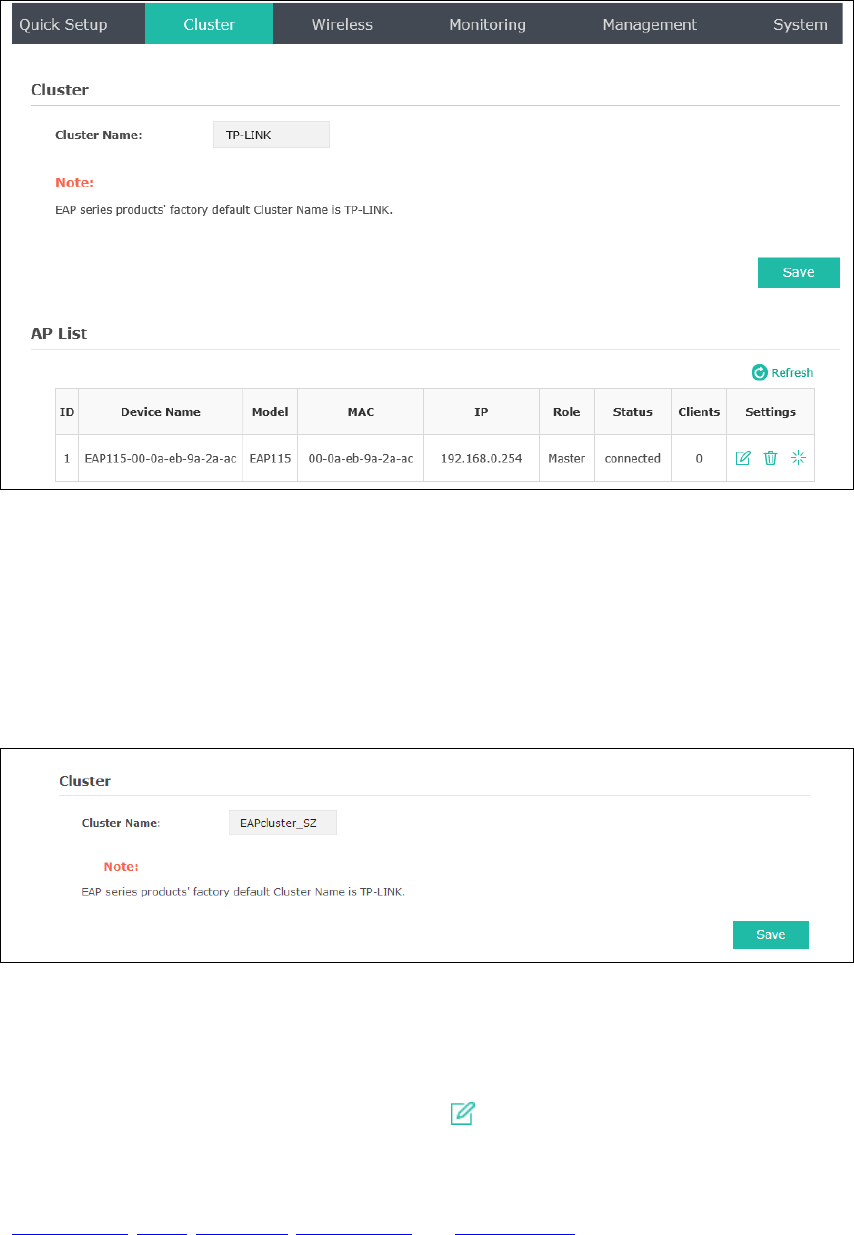854x1235 pixels.
Task: Click the locate icon for EAP115
Action: [797, 458]
